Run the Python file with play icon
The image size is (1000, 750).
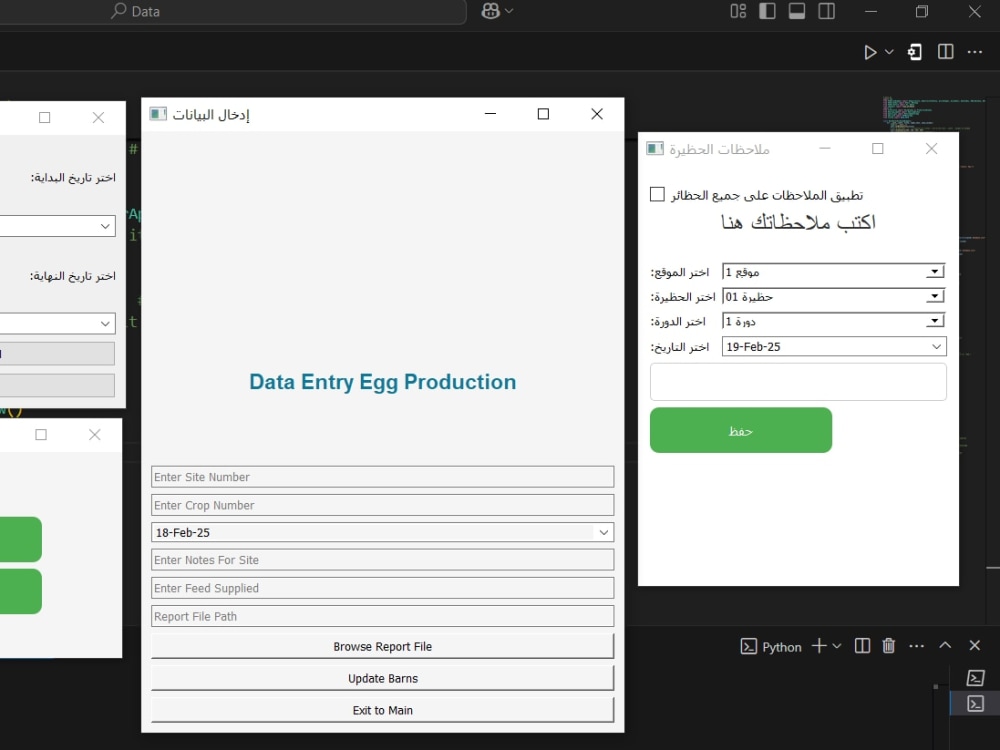(870, 52)
